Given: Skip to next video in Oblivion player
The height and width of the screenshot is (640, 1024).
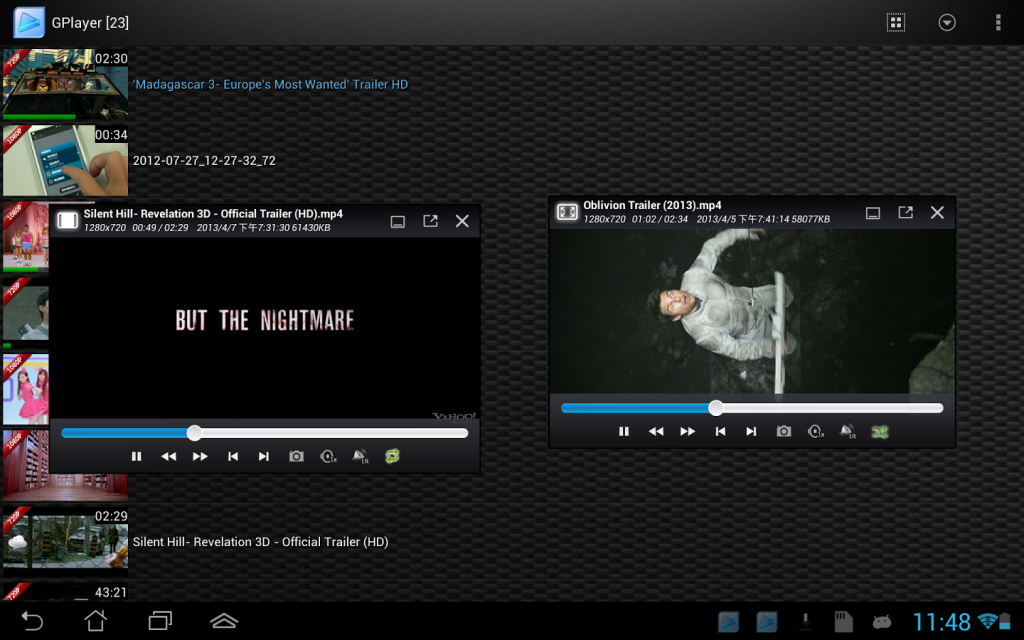Looking at the screenshot, I should pyautogui.click(x=751, y=431).
